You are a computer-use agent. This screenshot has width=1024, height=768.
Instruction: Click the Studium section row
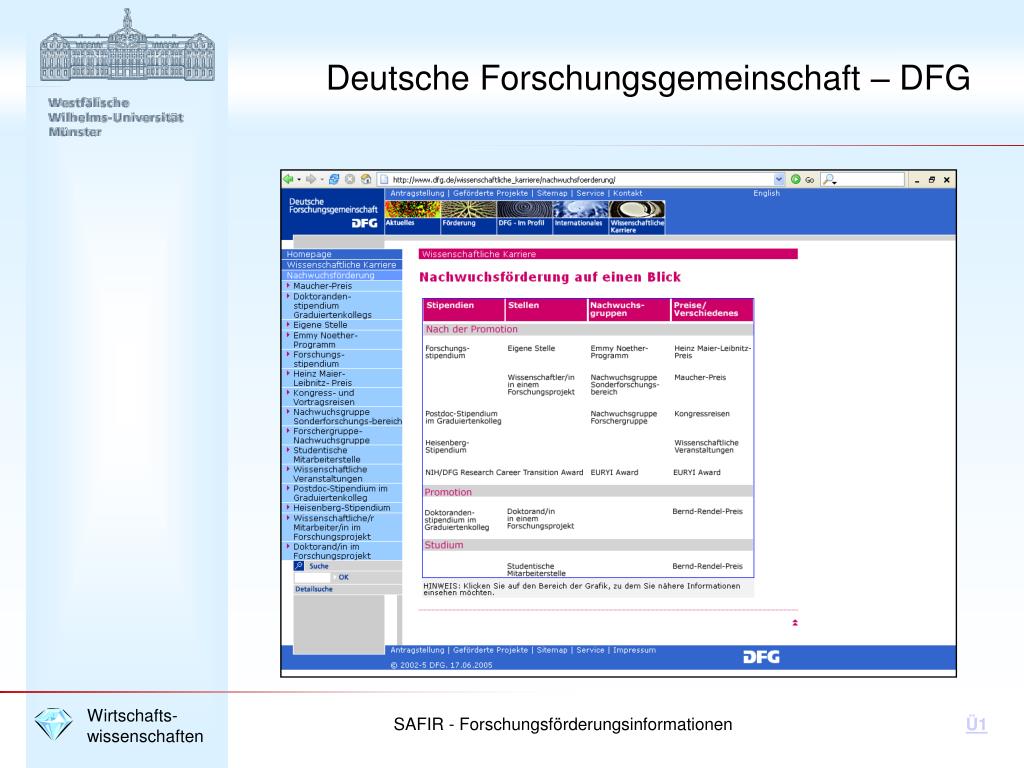pos(588,545)
